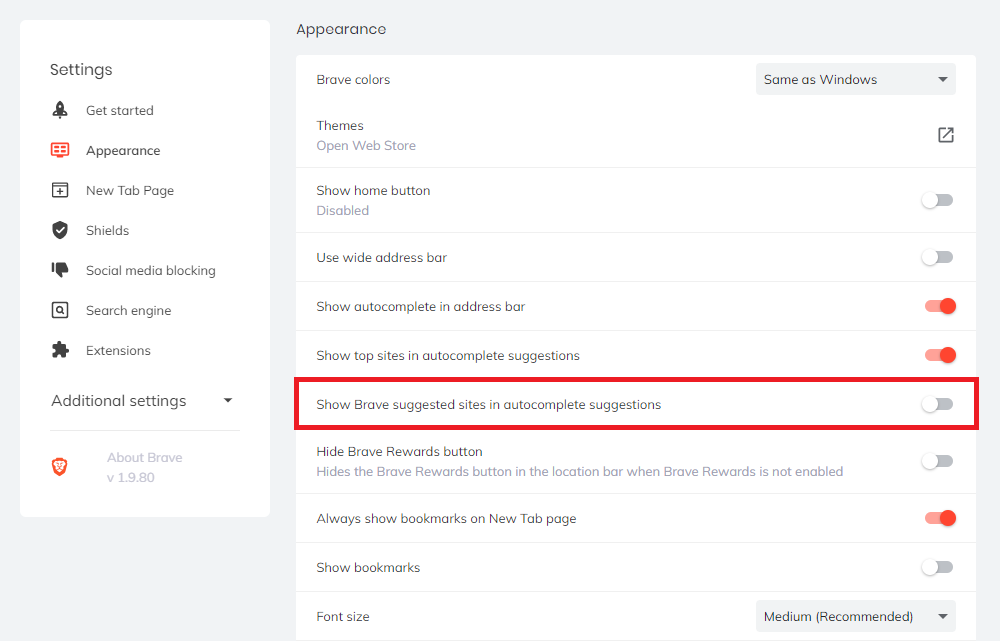Open Shields settings section
1000x641 pixels.
click(107, 230)
